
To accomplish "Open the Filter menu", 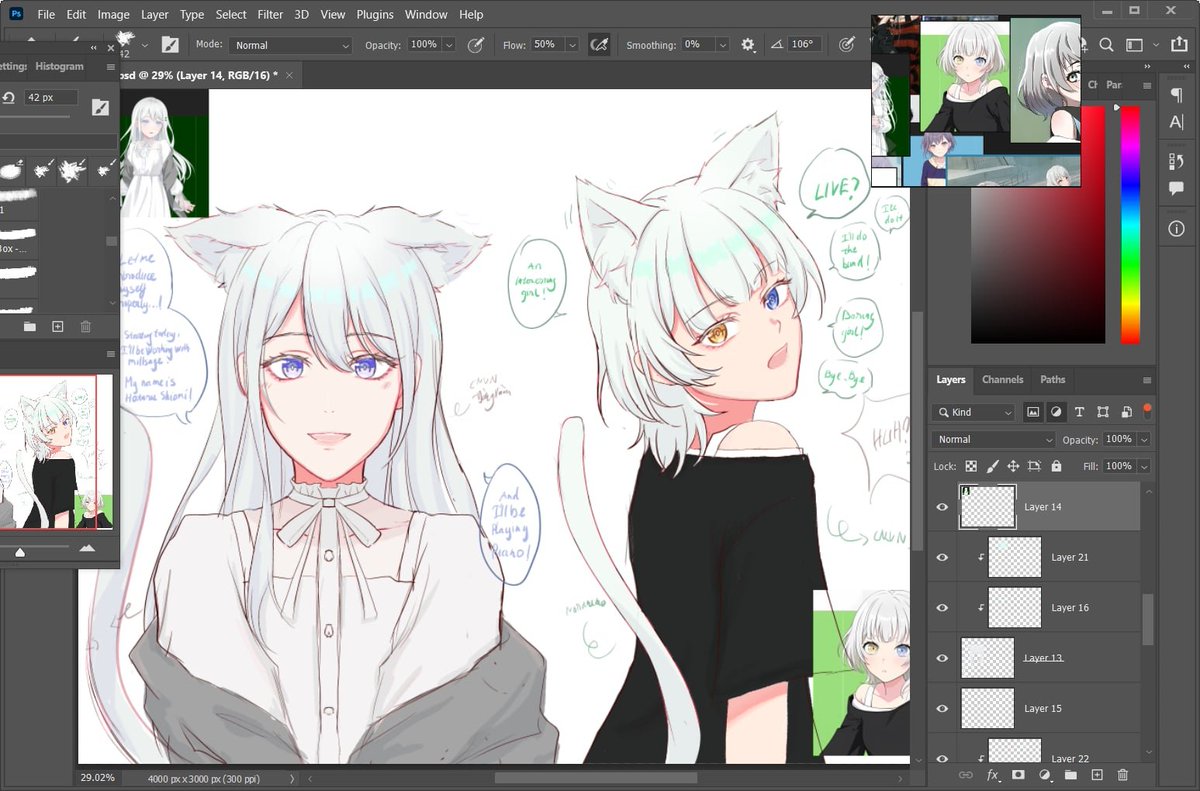I will point(270,15).
